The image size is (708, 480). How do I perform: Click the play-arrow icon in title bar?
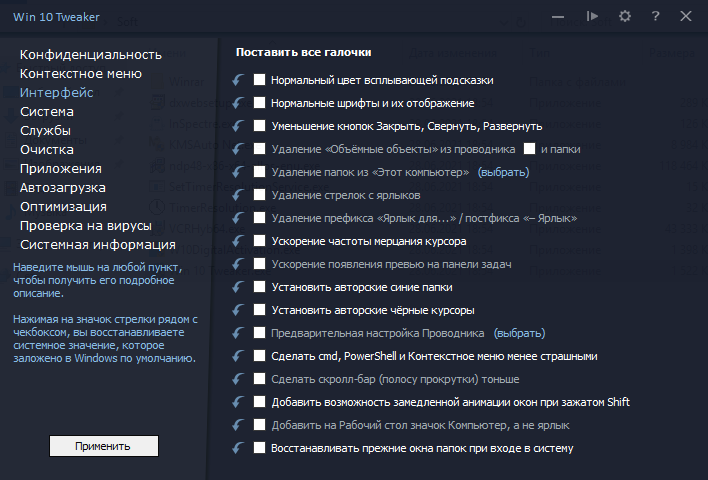(592, 17)
